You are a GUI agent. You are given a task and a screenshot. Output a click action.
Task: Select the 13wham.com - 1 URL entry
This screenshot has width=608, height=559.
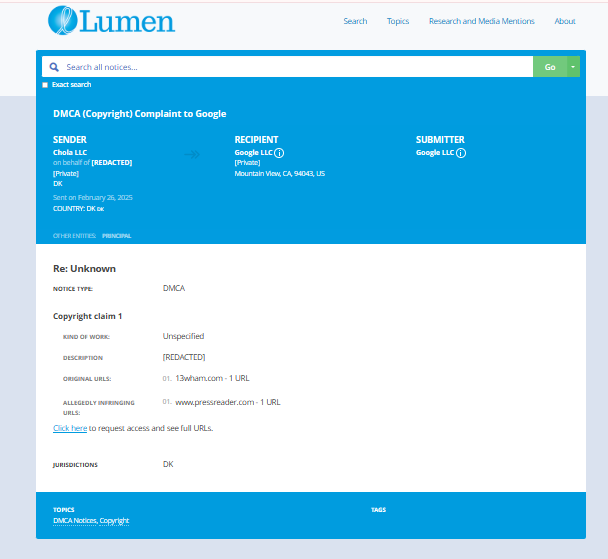(212, 378)
